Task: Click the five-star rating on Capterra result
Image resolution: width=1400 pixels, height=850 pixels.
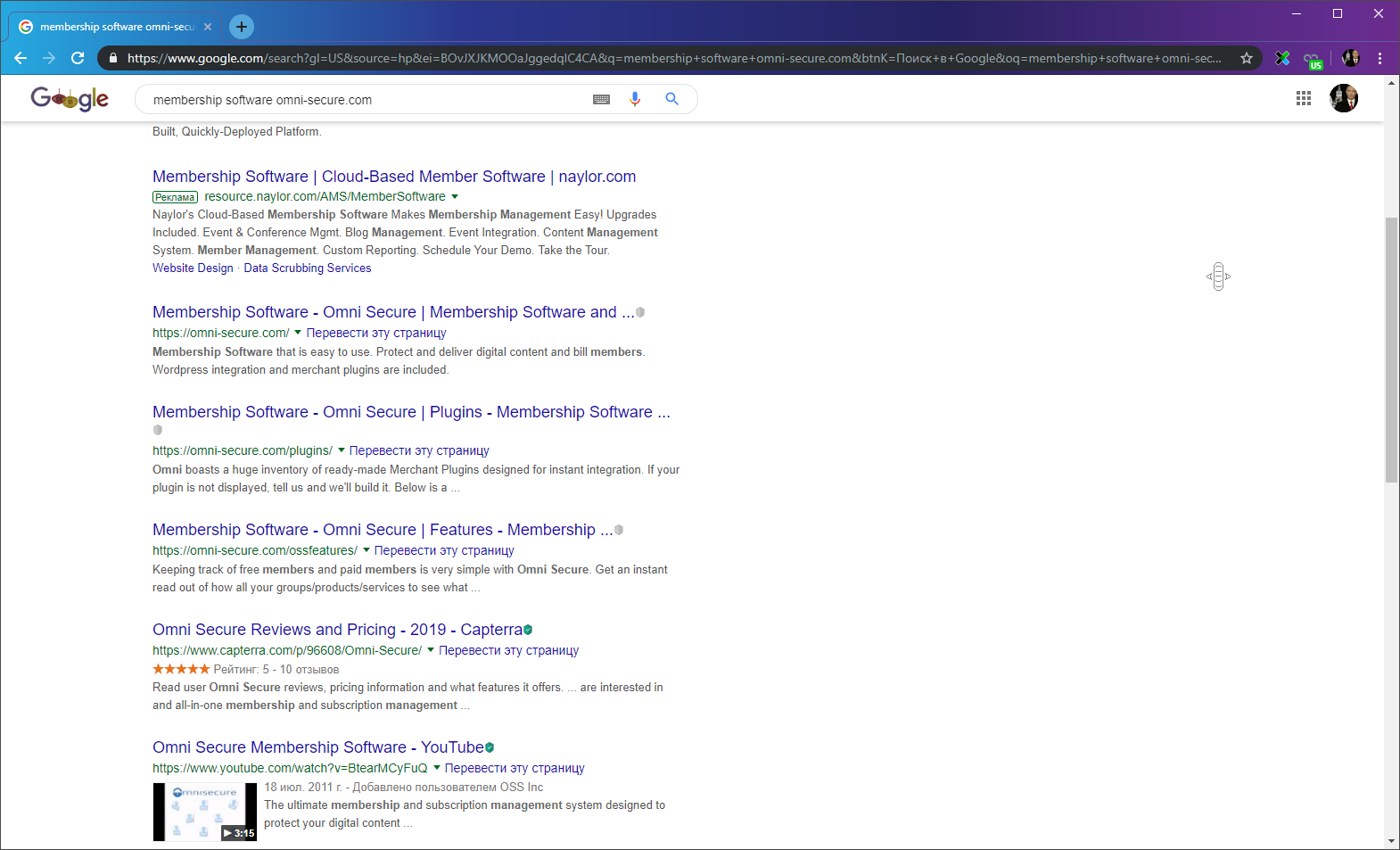Action: click(x=181, y=669)
